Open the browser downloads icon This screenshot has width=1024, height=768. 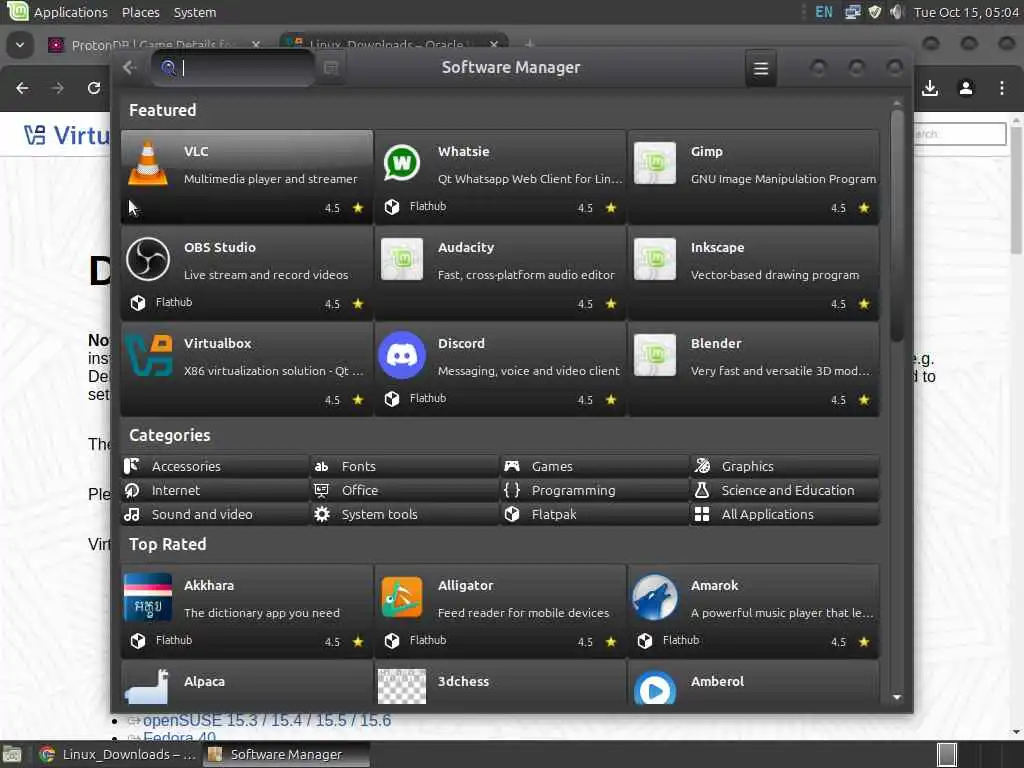pos(930,88)
